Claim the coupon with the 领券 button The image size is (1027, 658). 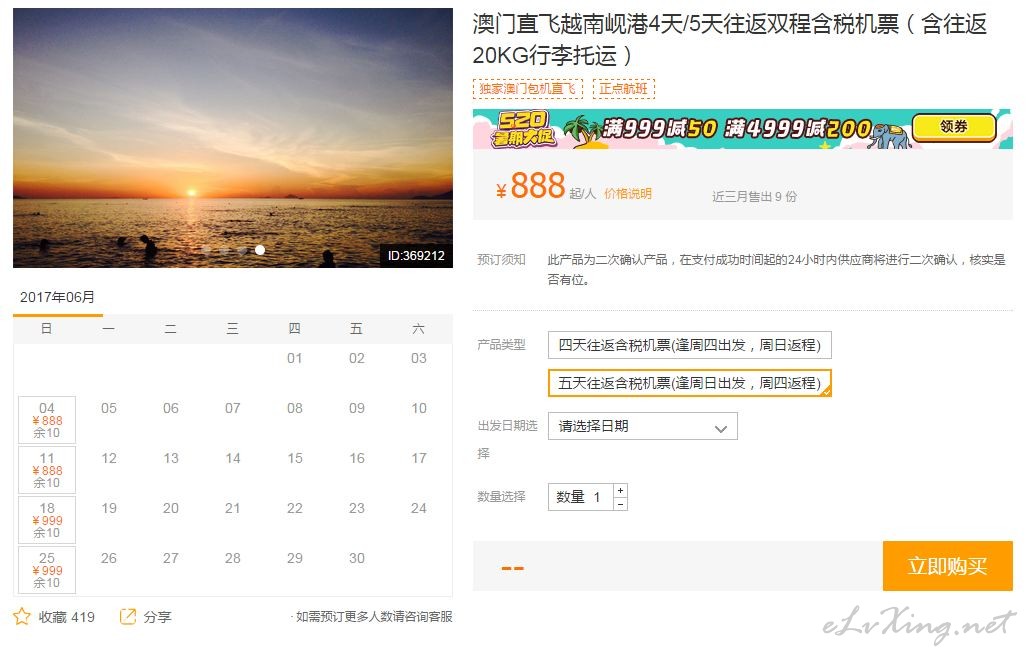coord(954,127)
